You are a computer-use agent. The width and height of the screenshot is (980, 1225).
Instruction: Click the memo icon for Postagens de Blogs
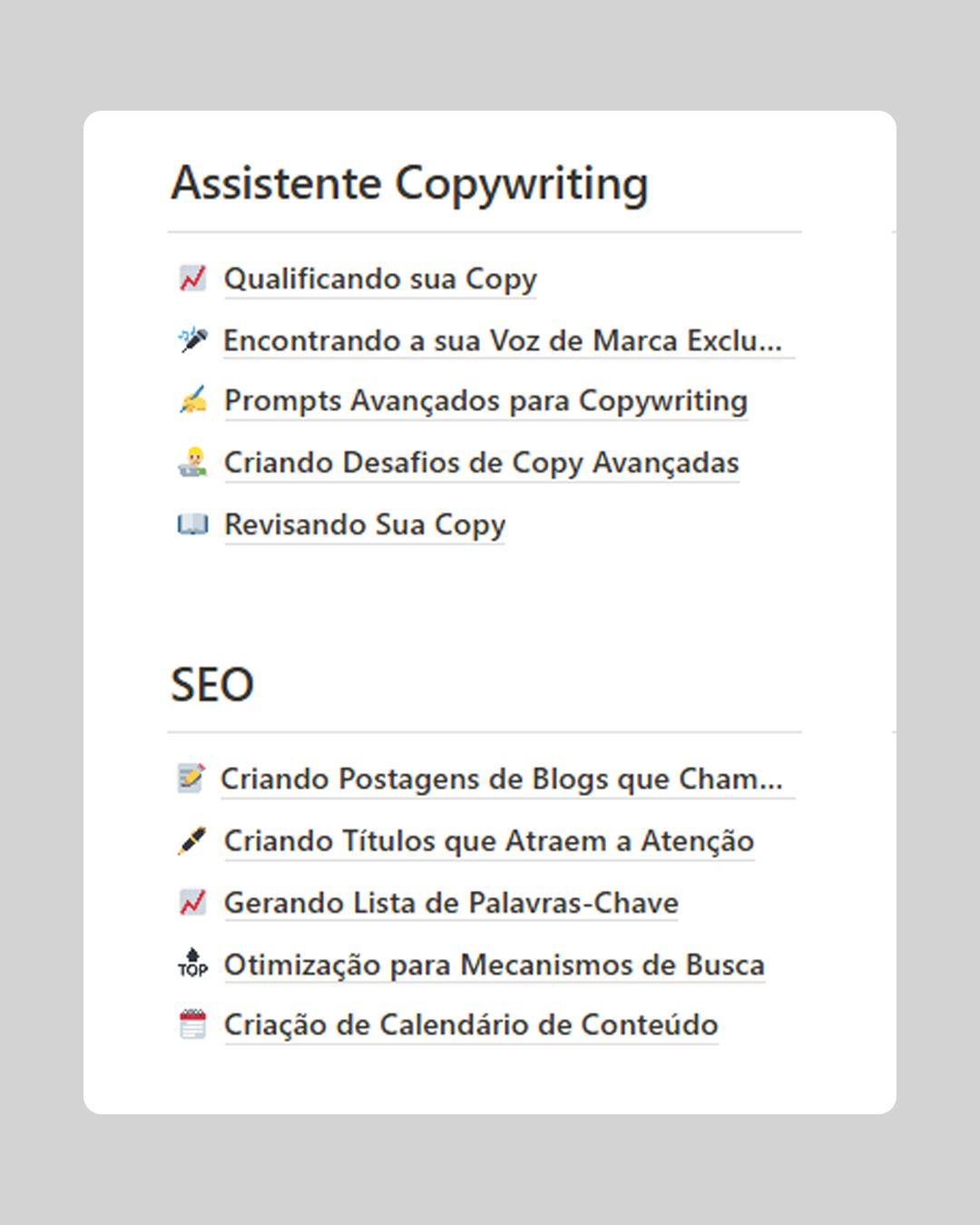click(191, 779)
